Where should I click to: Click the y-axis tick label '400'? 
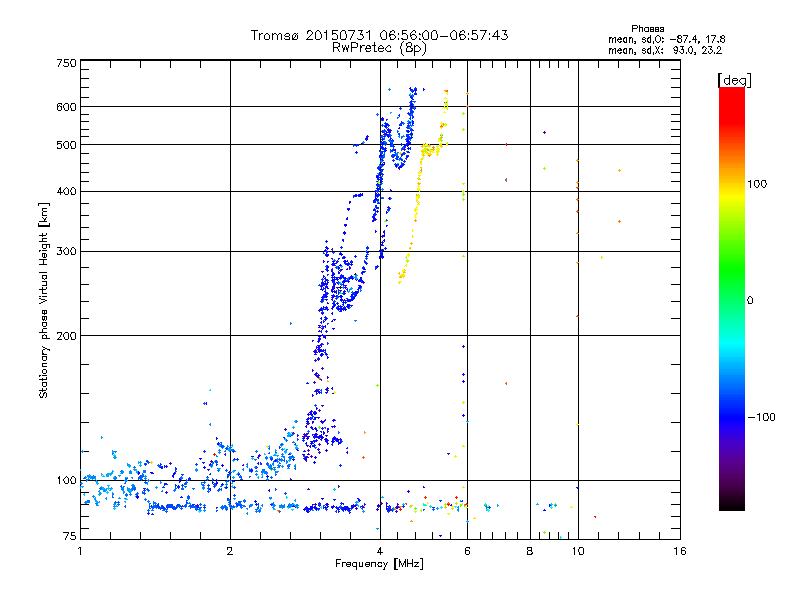67,191
